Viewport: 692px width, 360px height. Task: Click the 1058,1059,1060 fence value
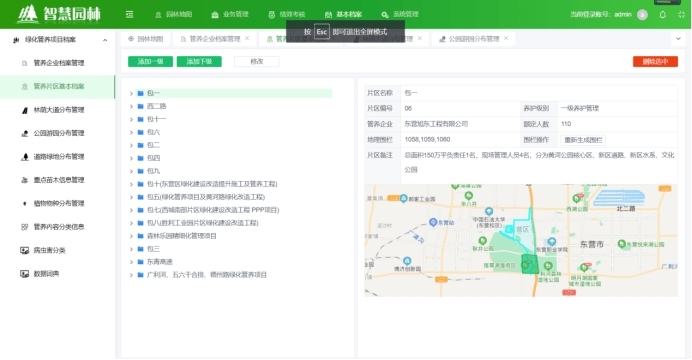[x=427, y=139]
